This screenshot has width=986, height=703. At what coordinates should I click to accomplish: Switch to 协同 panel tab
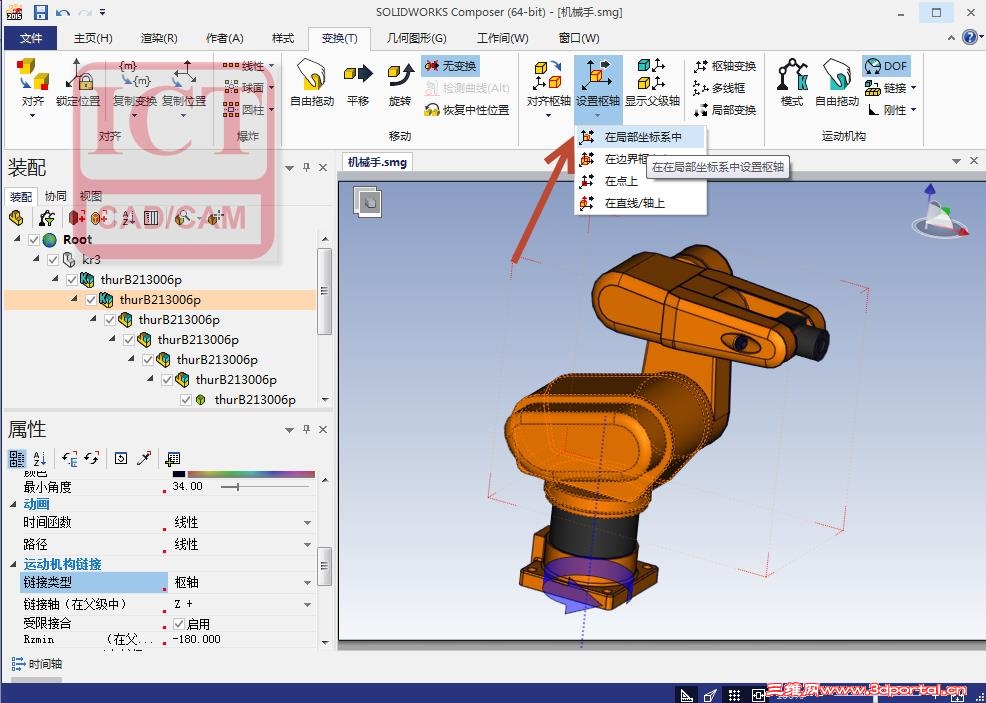click(x=55, y=196)
